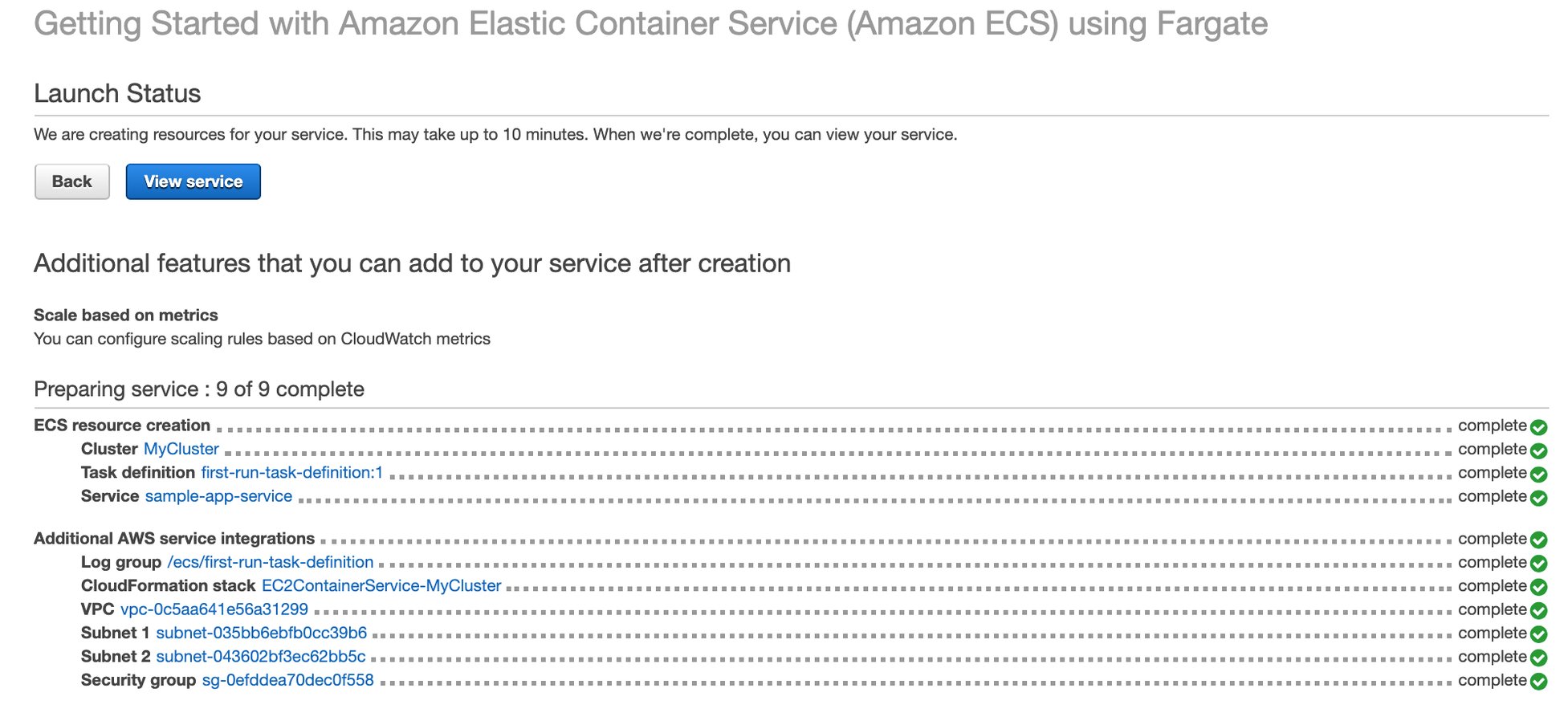Open the first-run-task-definition:1 link
1568x717 pixels.
click(x=291, y=473)
